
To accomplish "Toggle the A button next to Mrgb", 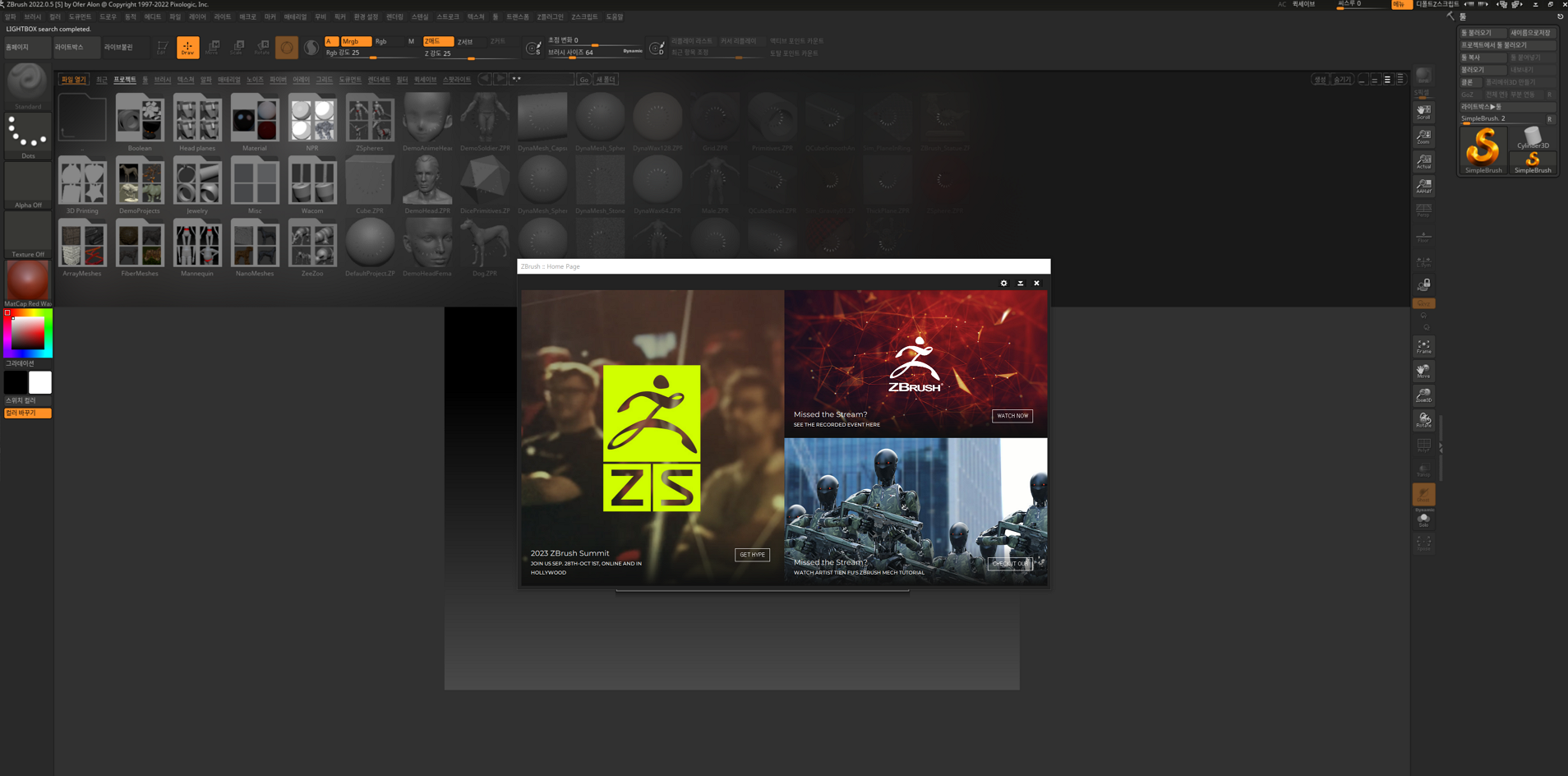I will [331, 41].
